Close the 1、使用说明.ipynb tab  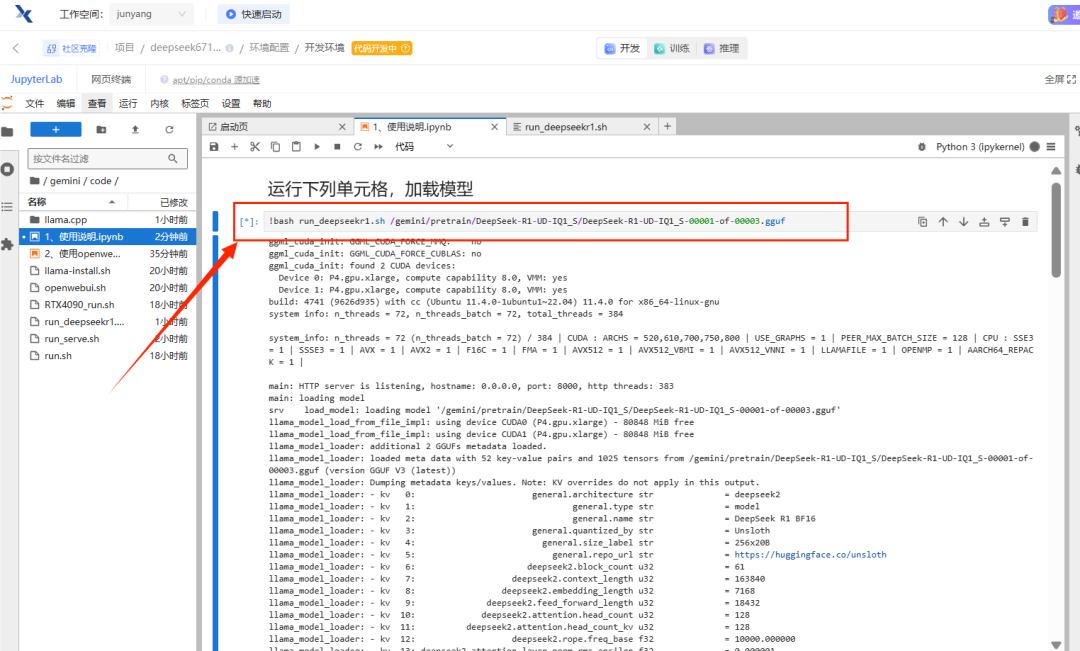pyautogui.click(x=495, y=127)
